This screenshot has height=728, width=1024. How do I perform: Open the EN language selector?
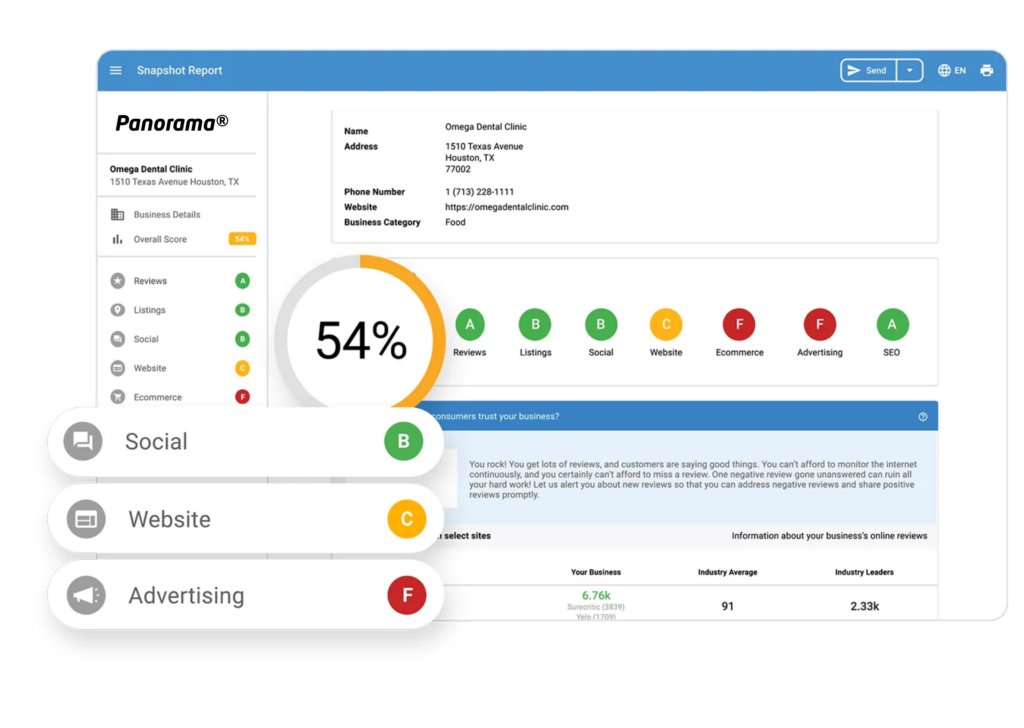[959, 70]
